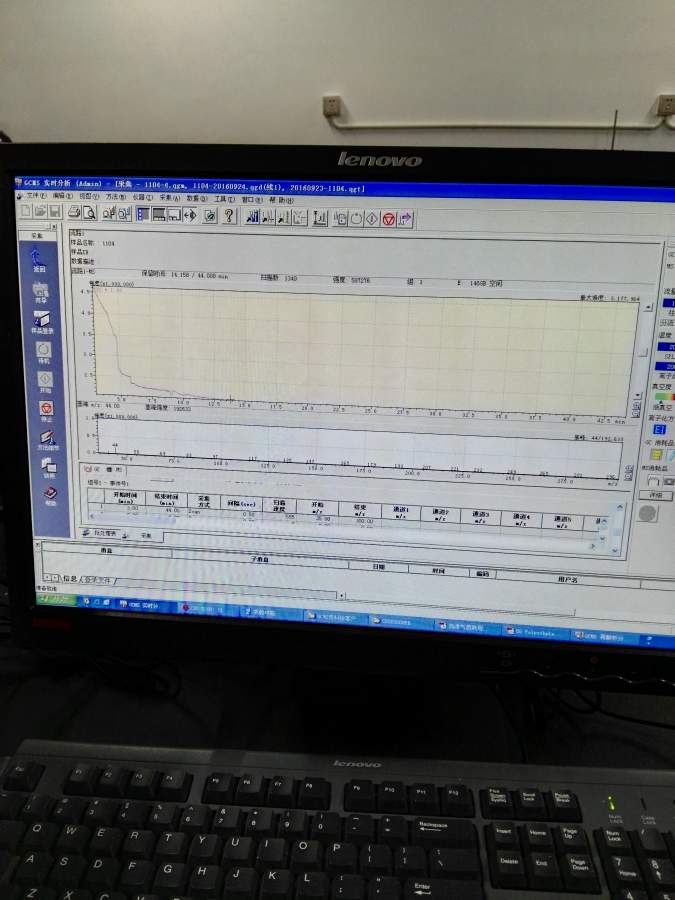Click the sidebar icon below 返回
The height and width of the screenshot is (900, 675).
pyautogui.click(x=40, y=292)
